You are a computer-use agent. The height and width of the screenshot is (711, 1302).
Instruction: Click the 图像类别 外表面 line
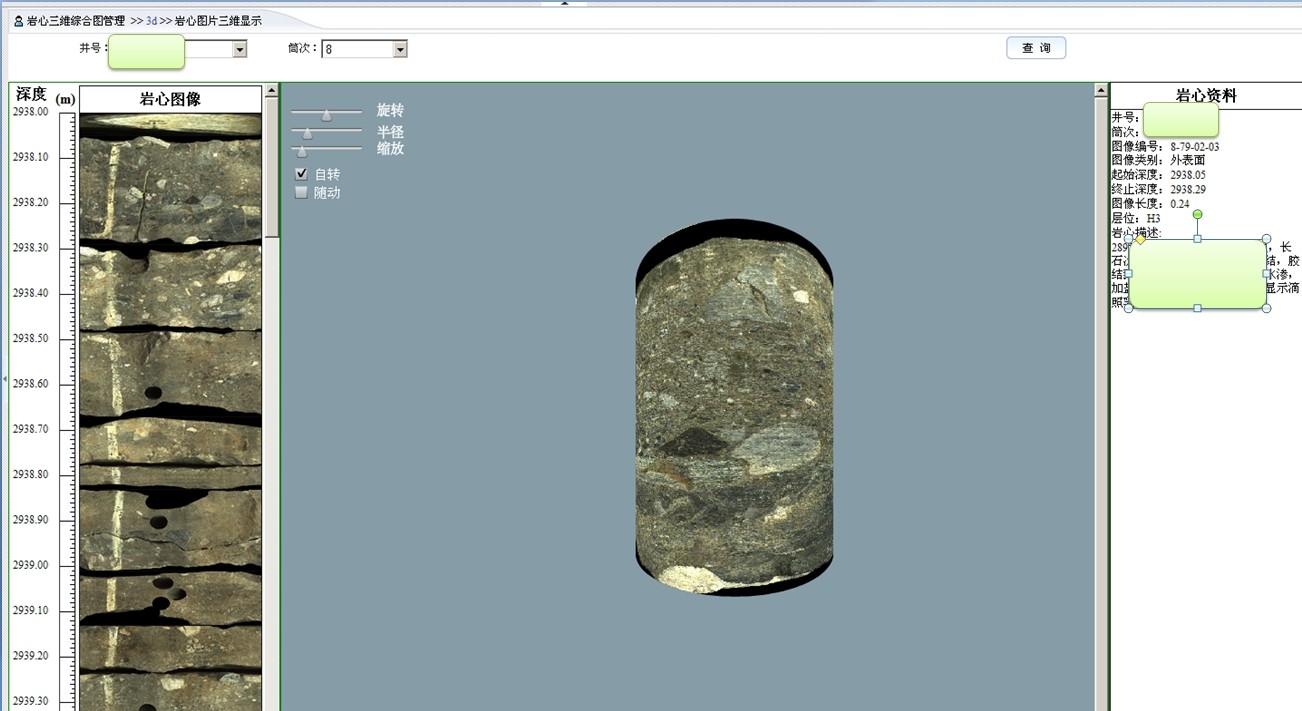click(1159, 160)
